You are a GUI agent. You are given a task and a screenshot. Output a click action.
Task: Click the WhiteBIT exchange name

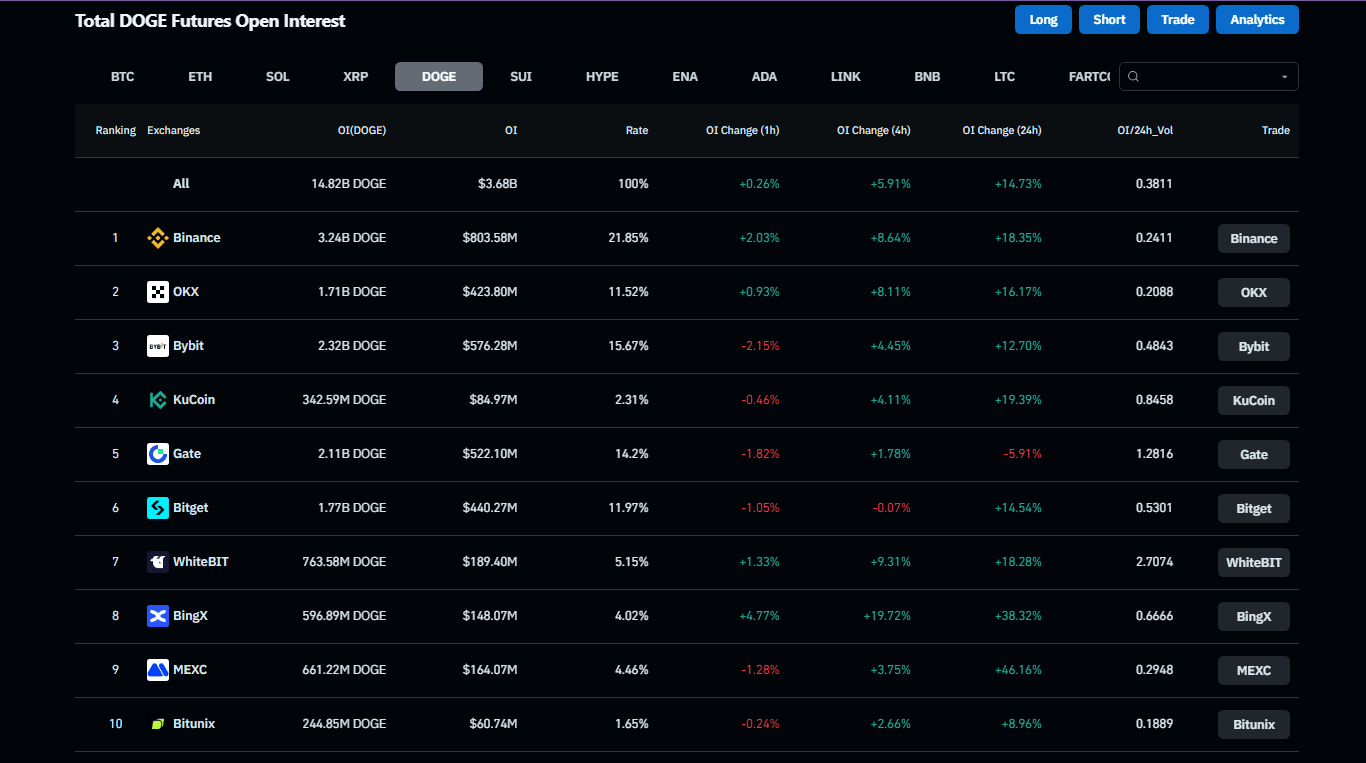[201, 562]
